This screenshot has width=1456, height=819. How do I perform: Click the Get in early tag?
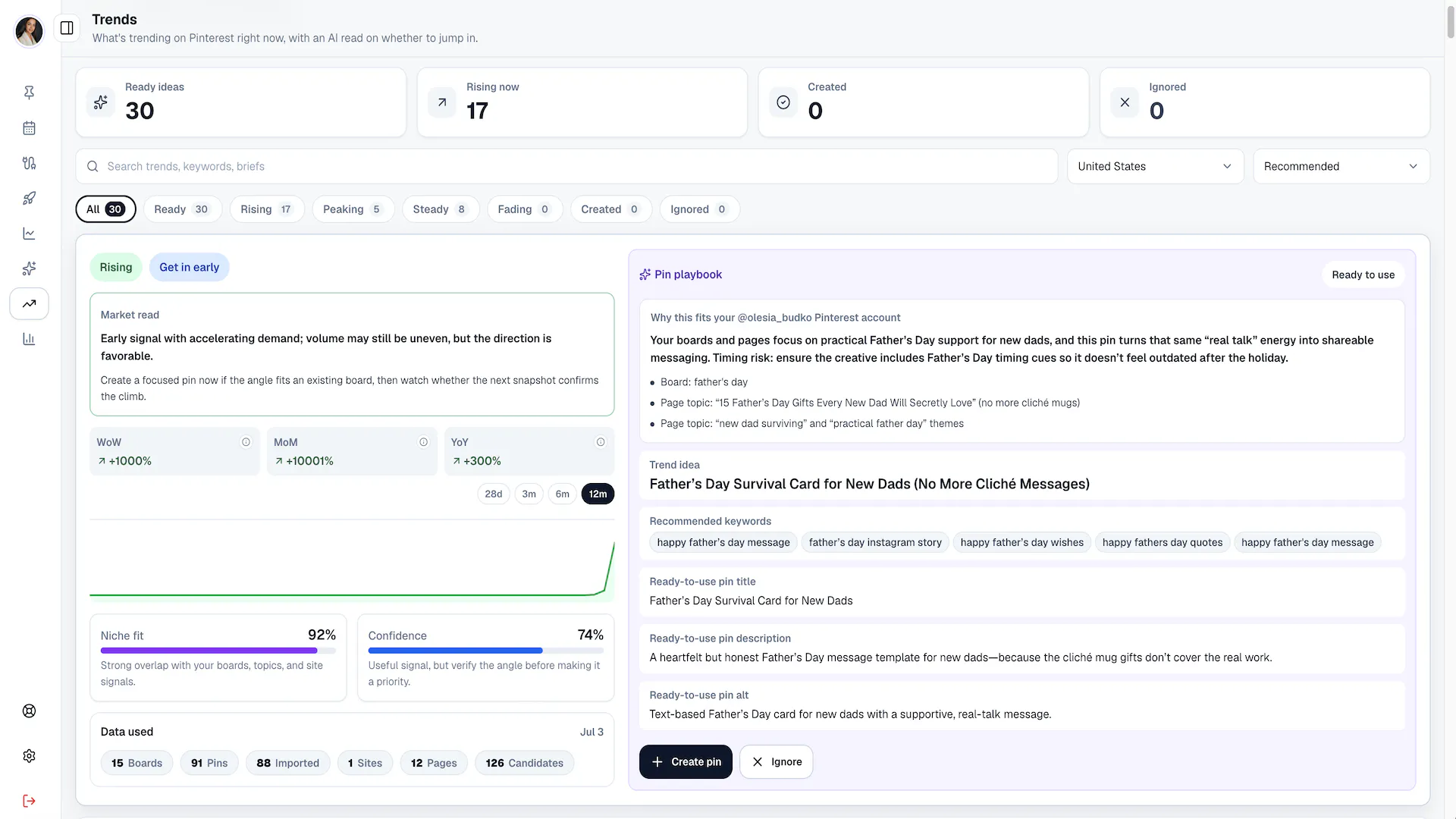tap(189, 268)
